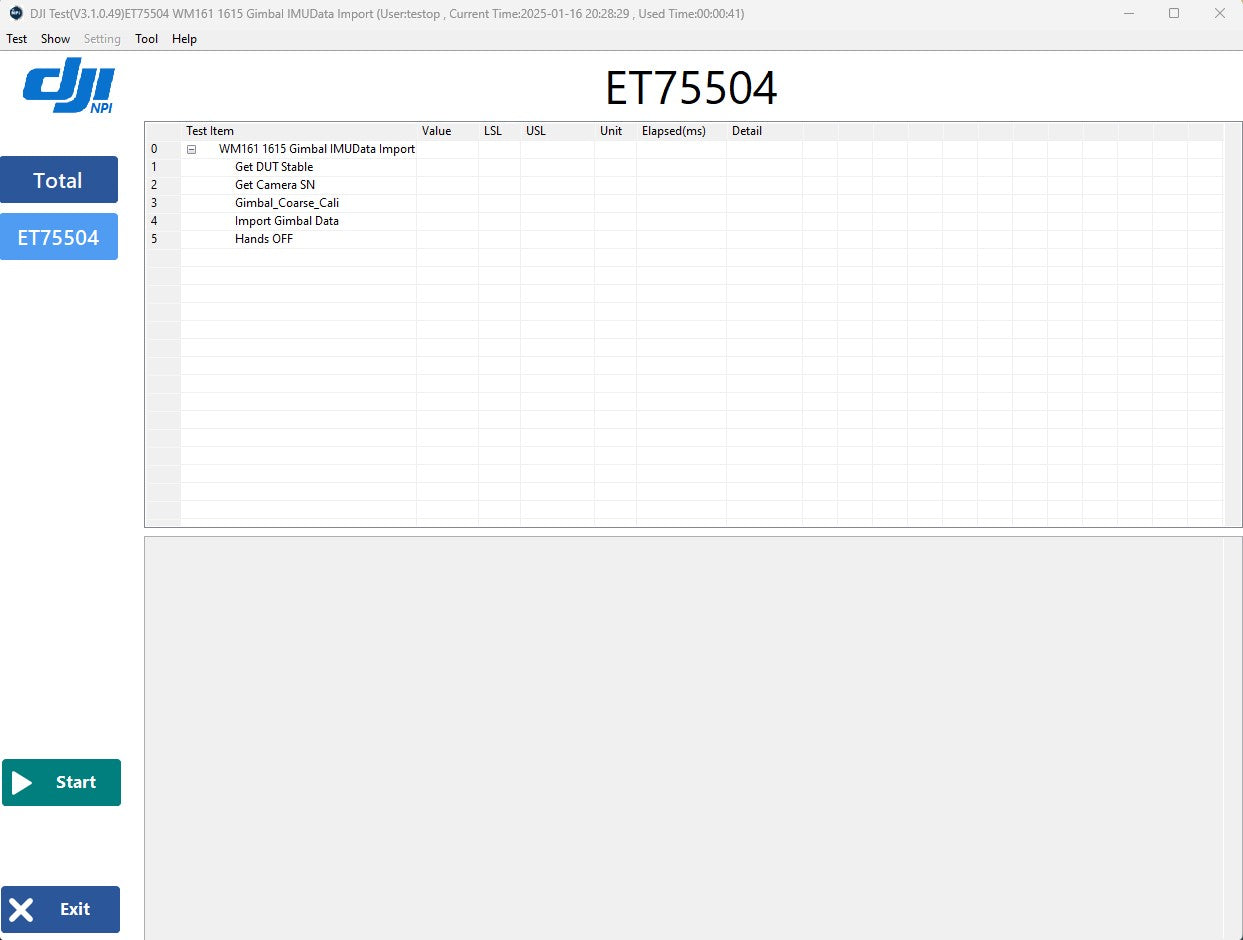
Task: Open the Tool menu
Action: [146, 39]
